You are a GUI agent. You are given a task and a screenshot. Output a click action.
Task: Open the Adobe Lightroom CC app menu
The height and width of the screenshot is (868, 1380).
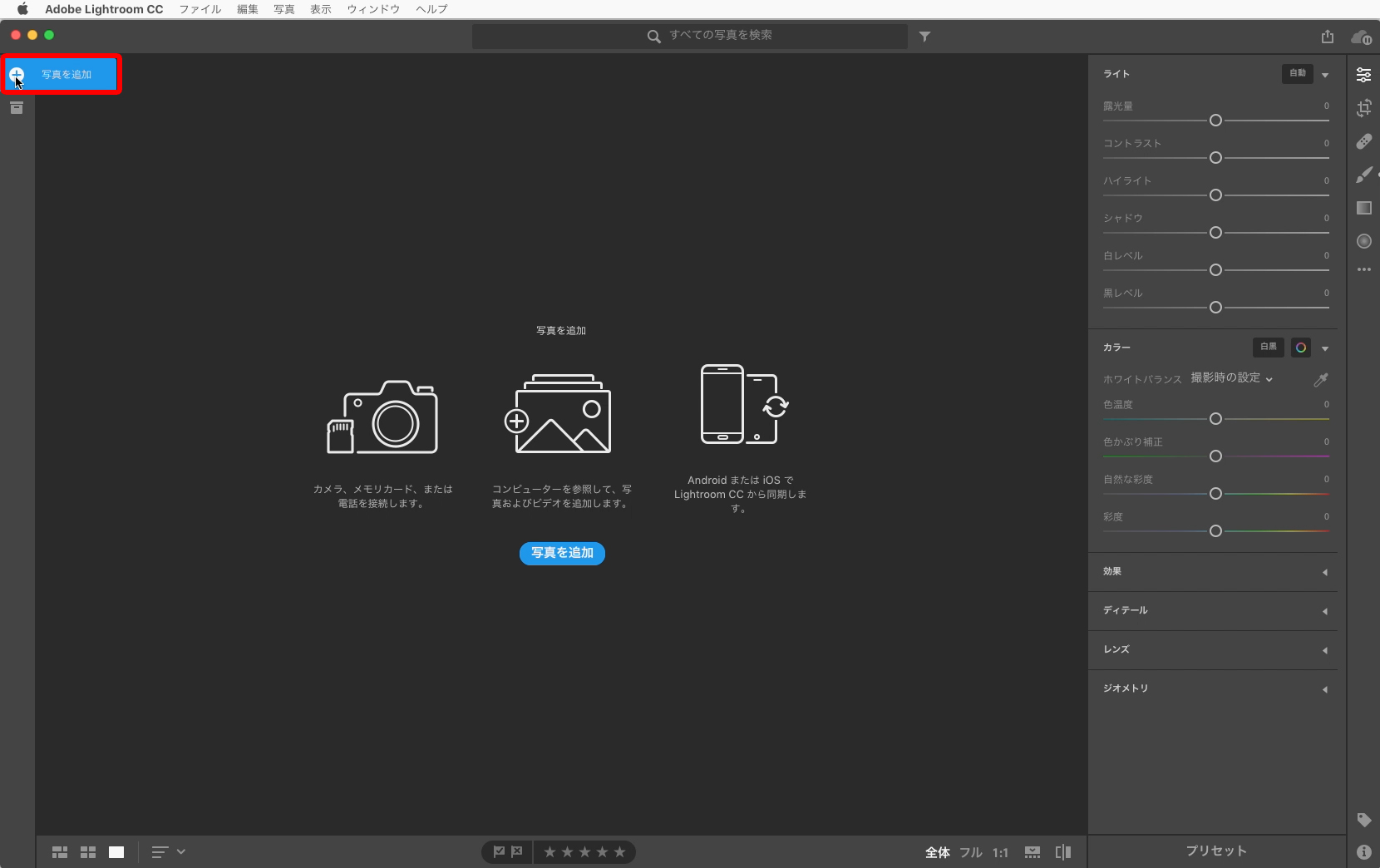coord(104,9)
